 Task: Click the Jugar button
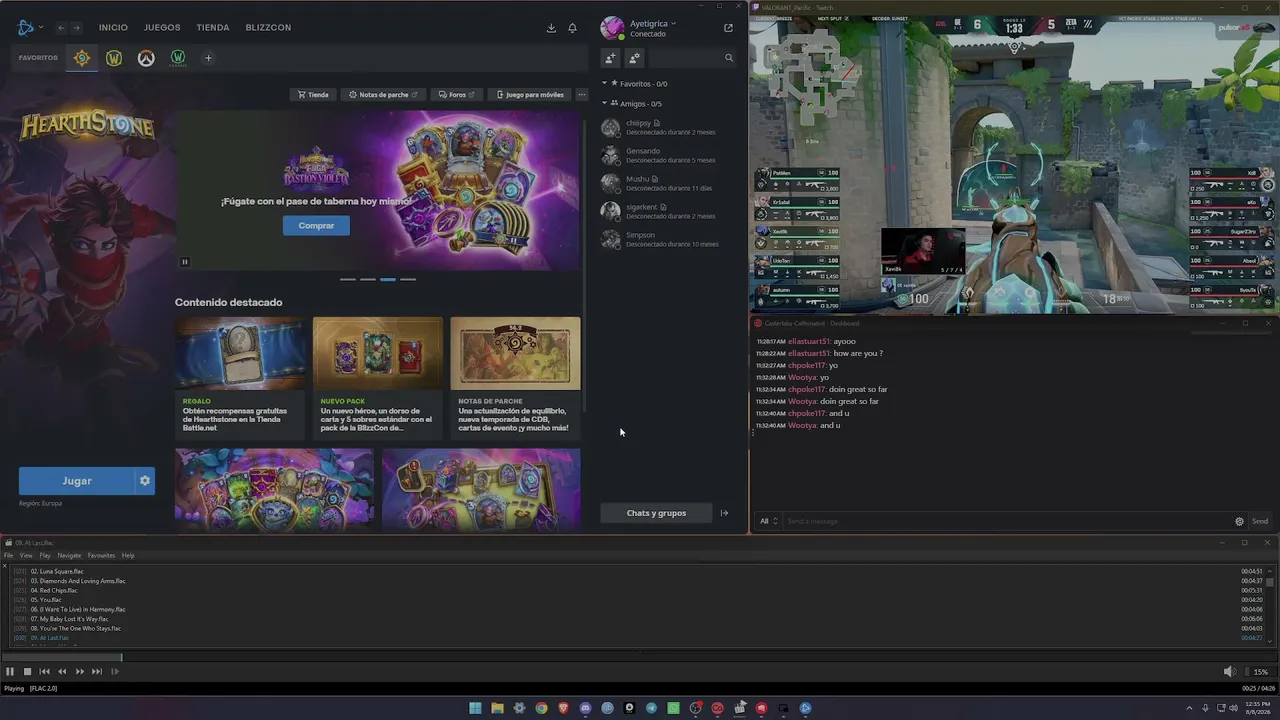[77, 481]
